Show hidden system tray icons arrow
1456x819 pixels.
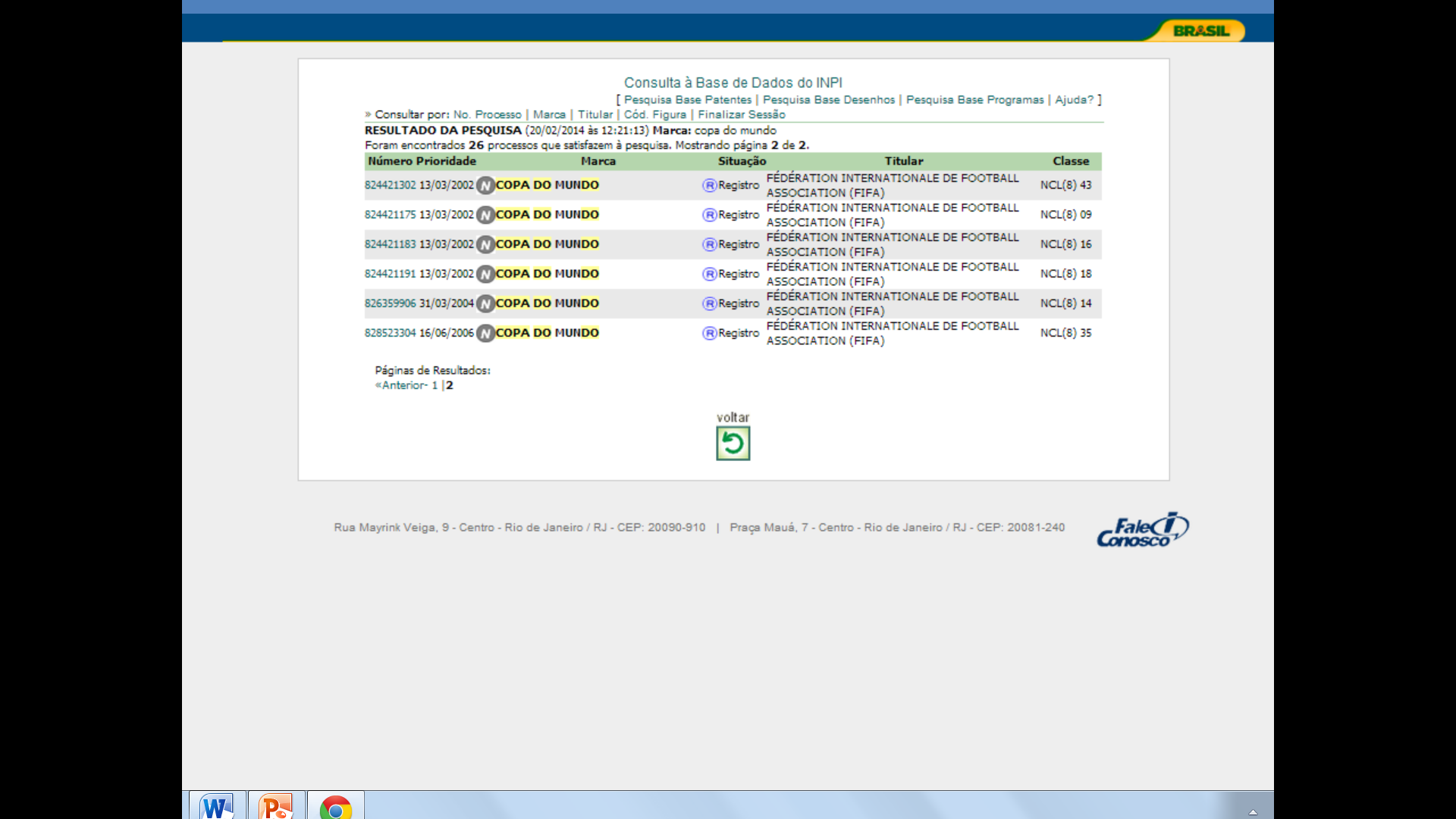pos(1253,811)
